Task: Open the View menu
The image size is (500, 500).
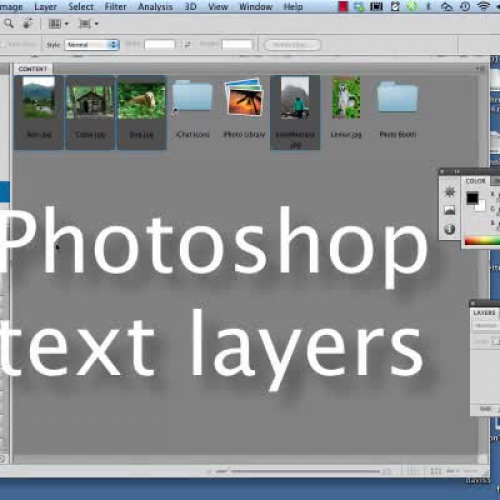Action: pos(218,7)
